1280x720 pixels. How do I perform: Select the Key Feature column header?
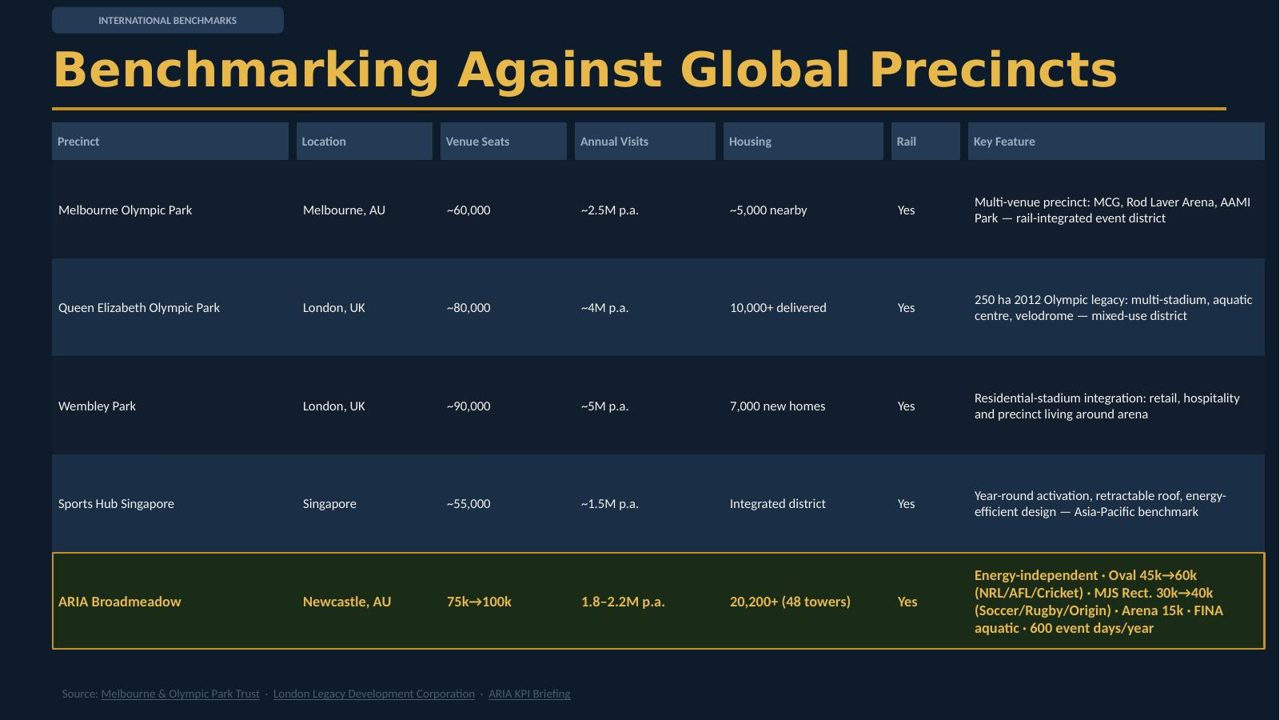(x=1116, y=141)
